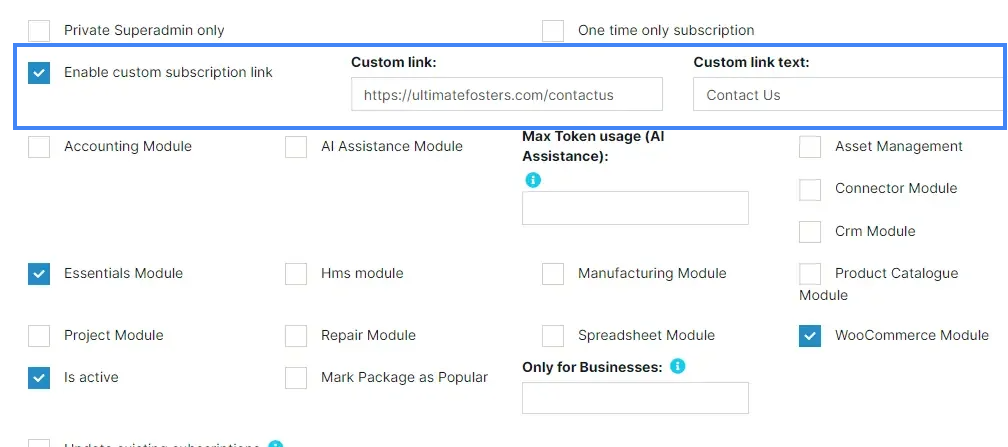Uncheck Enable custom subscription link checkbox
Viewport: 1008px width, 447px height.
39,73
